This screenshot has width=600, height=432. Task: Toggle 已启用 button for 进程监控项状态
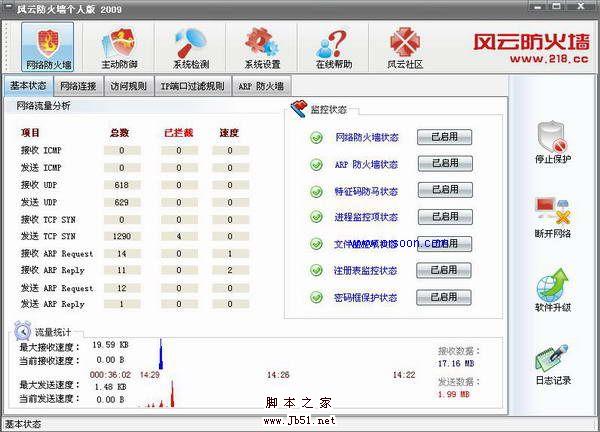pos(445,217)
